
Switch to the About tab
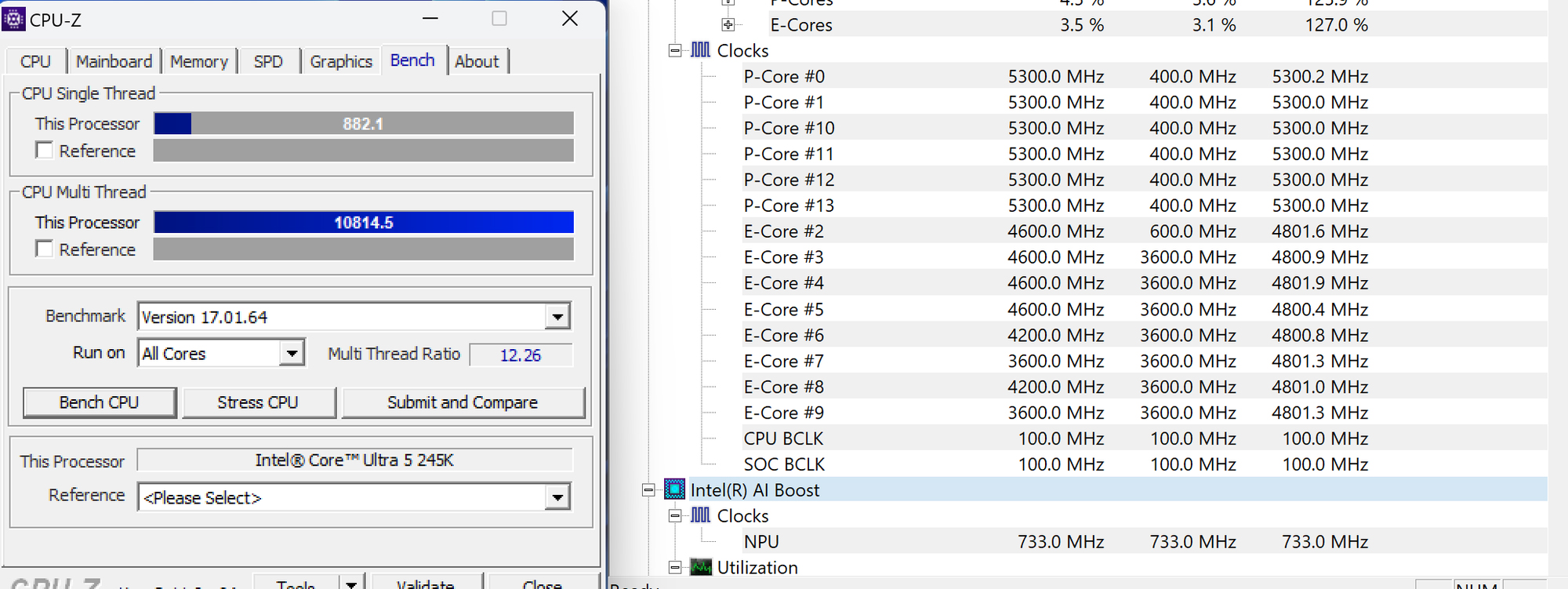coord(477,61)
